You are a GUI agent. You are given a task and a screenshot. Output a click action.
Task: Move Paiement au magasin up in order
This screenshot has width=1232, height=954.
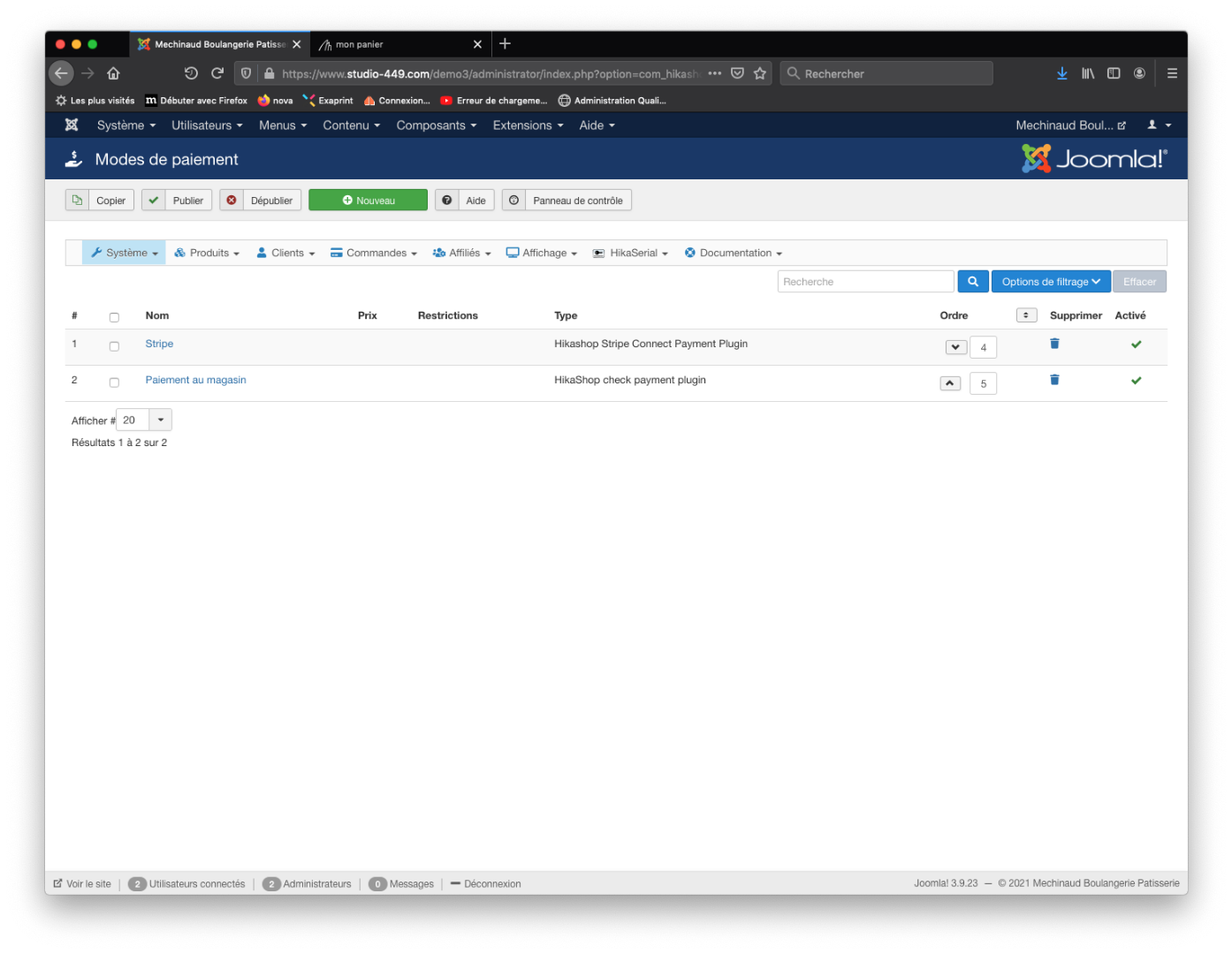(x=950, y=383)
